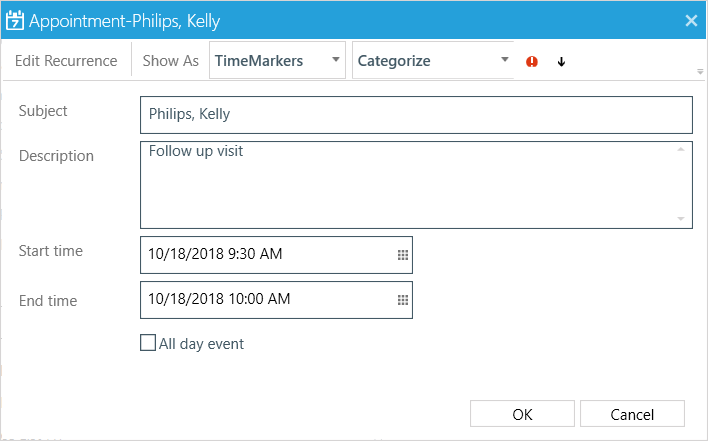
Task: Expand the TimeMarkers Show As dropdown
Action: (x=277, y=60)
